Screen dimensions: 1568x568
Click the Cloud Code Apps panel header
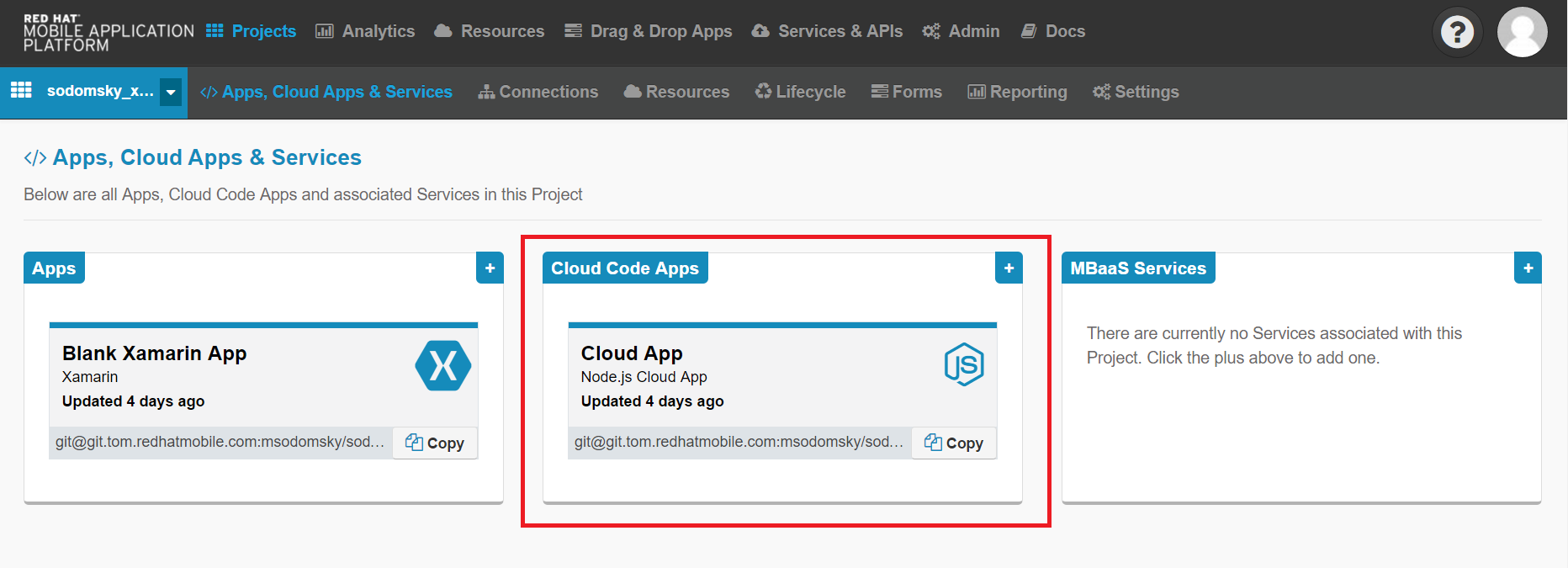[625, 268]
